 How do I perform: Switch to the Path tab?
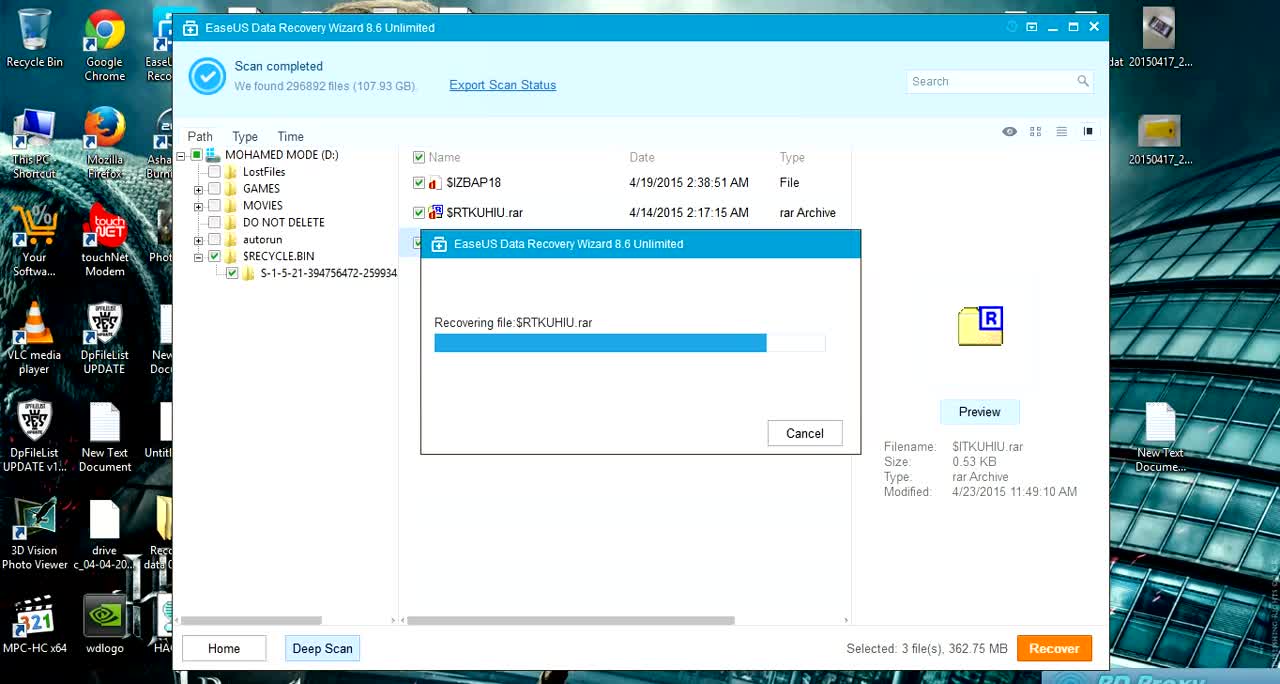coord(200,136)
